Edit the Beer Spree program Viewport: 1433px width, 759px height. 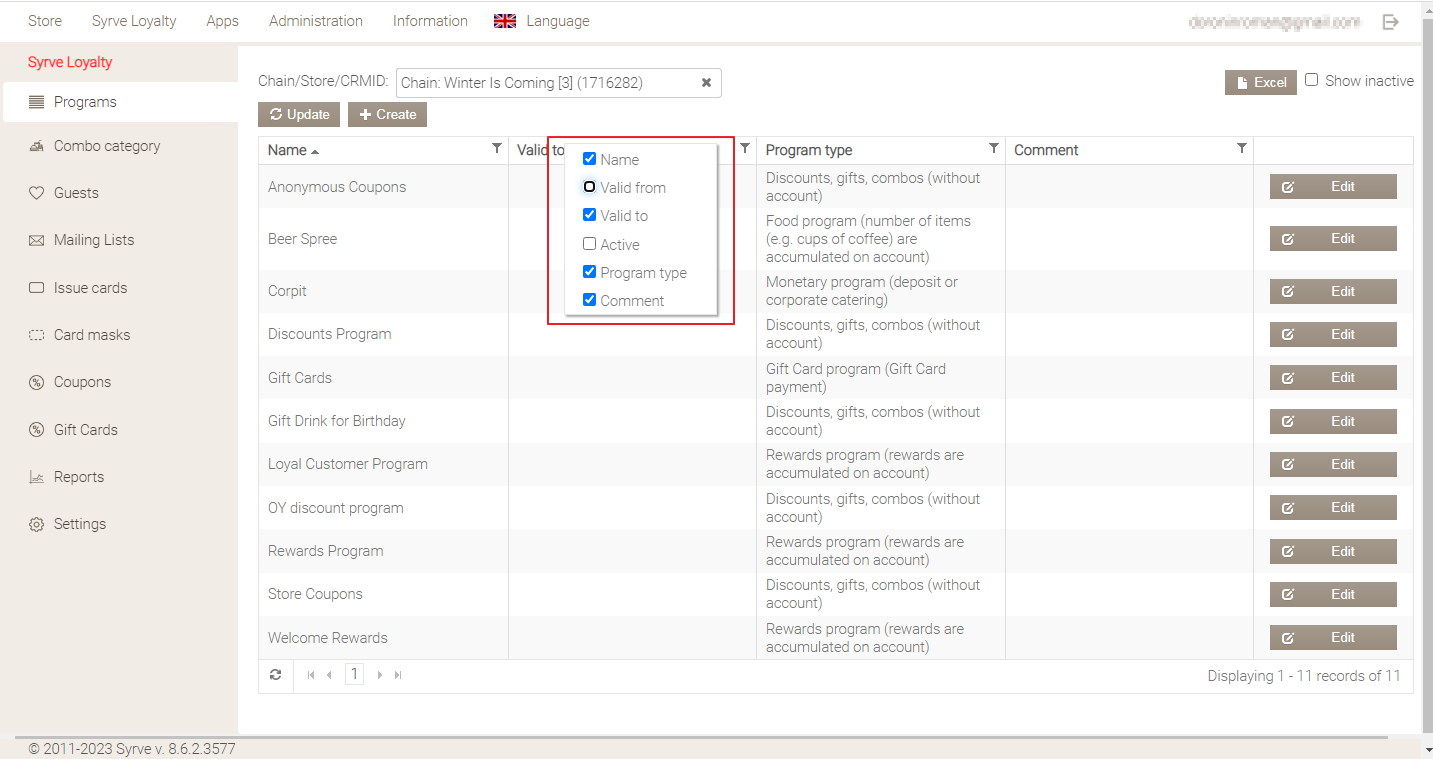tap(1332, 239)
